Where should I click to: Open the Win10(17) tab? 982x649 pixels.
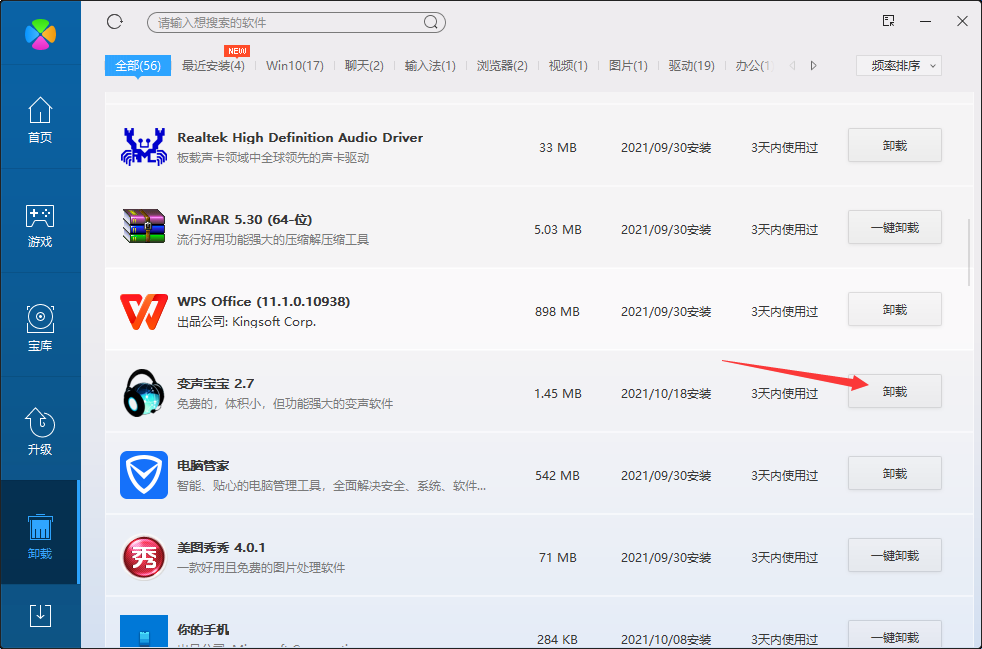[294, 66]
